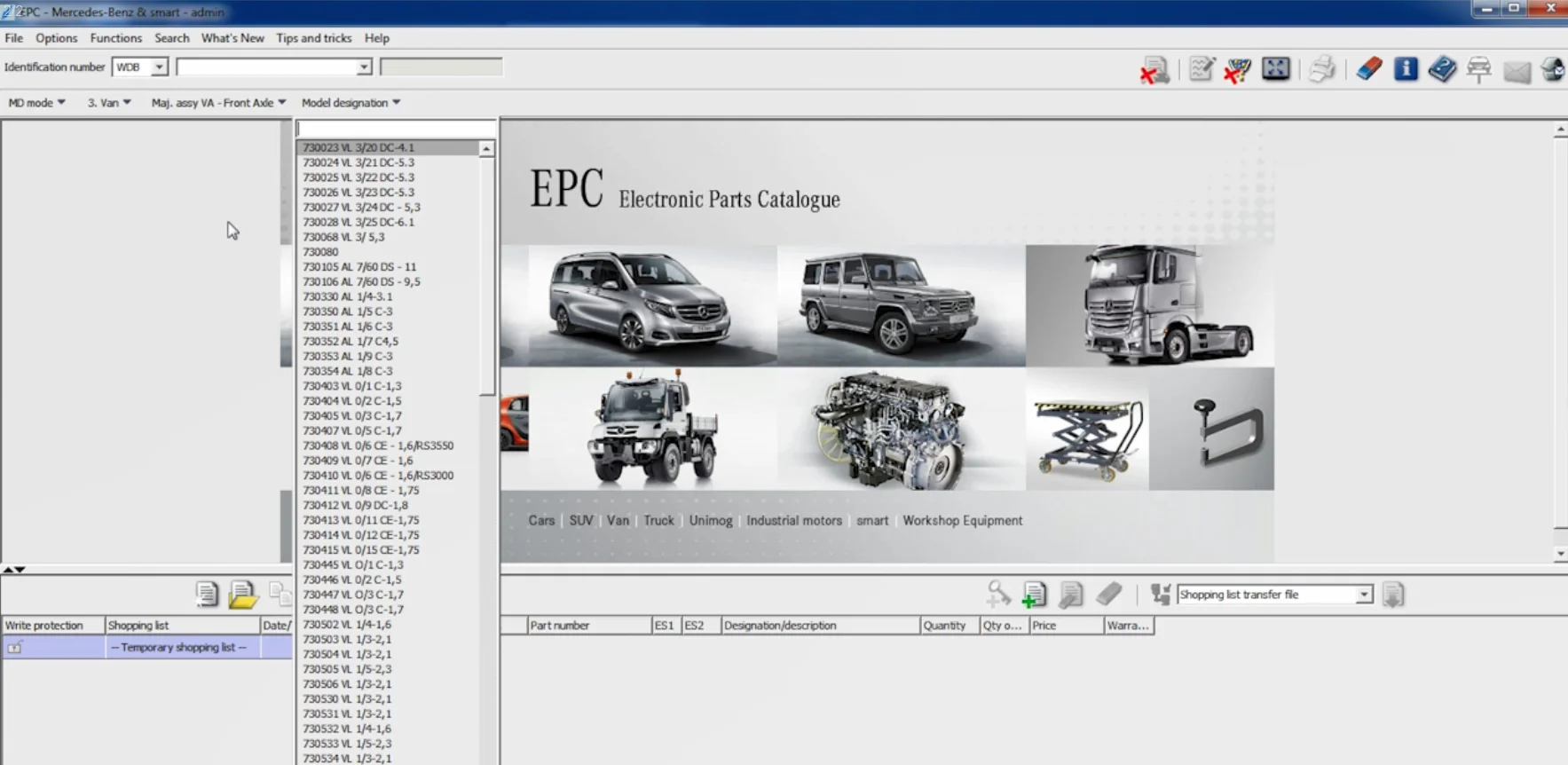Toggle the full screen expand icon

[x=1276, y=68]
